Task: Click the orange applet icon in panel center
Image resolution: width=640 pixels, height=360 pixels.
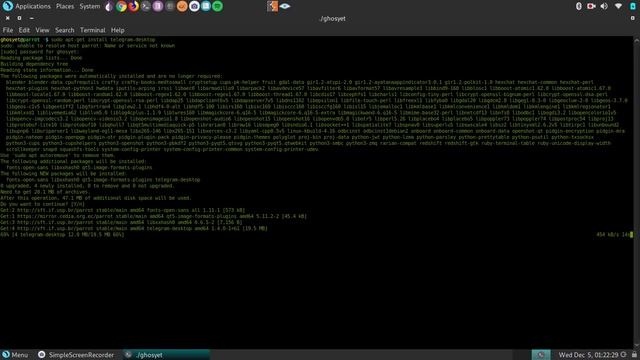Action: click(272, 6)
